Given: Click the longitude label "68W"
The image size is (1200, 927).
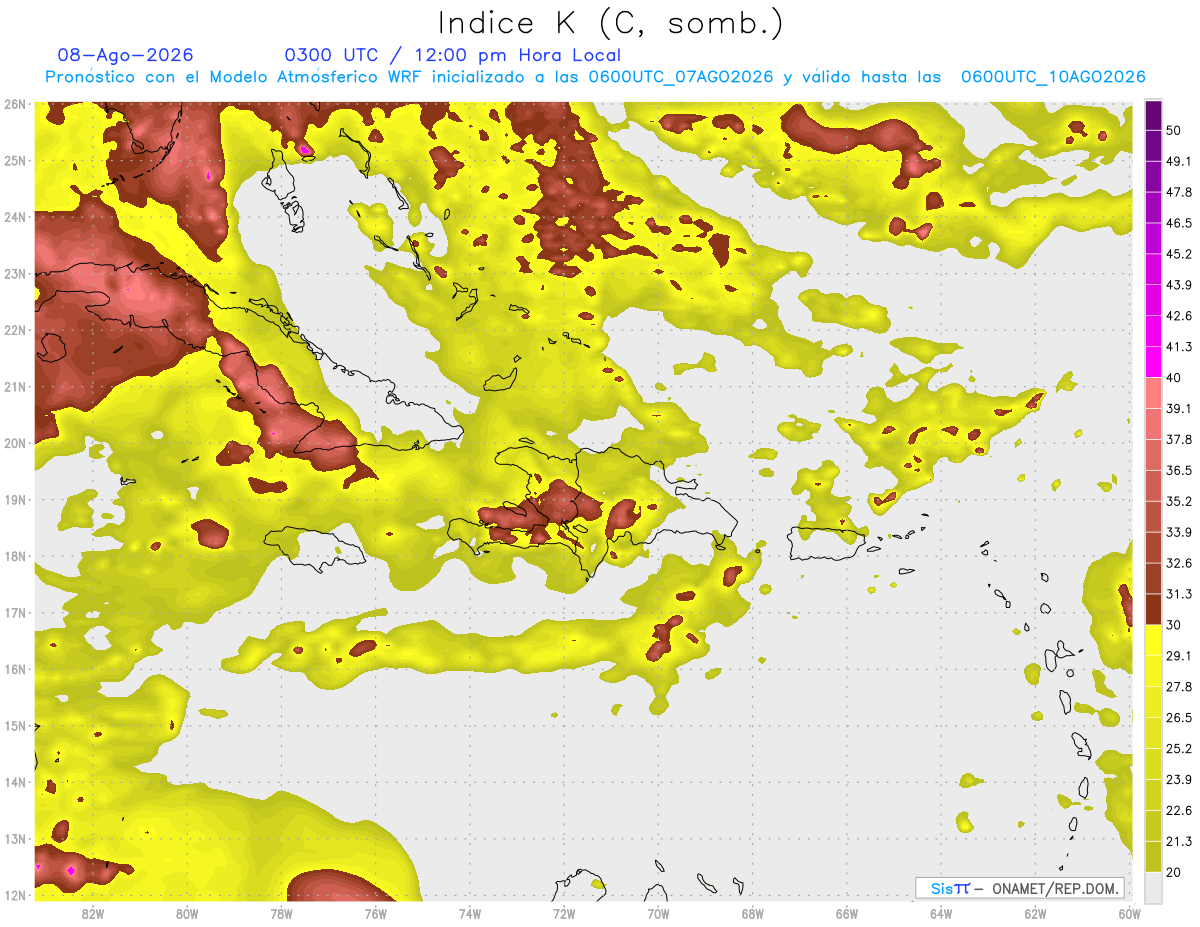Looking at the screenshot, I should pyautogui.click(x=752, y=913).
